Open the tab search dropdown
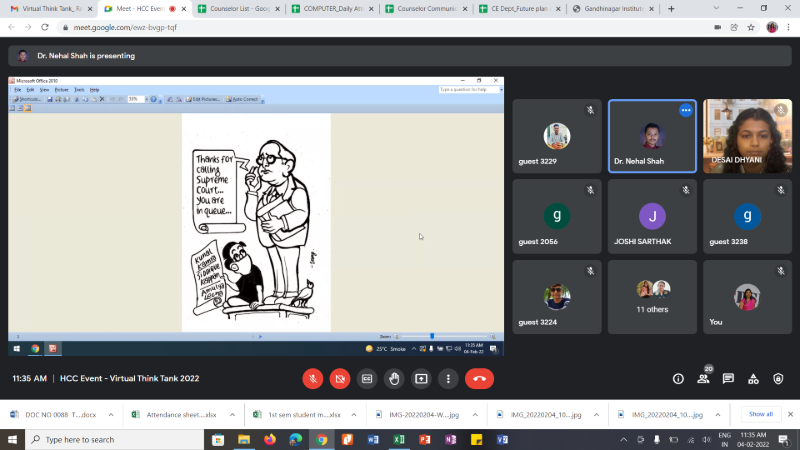The width and height of the screenshot is (800, 450). point(716,8)
